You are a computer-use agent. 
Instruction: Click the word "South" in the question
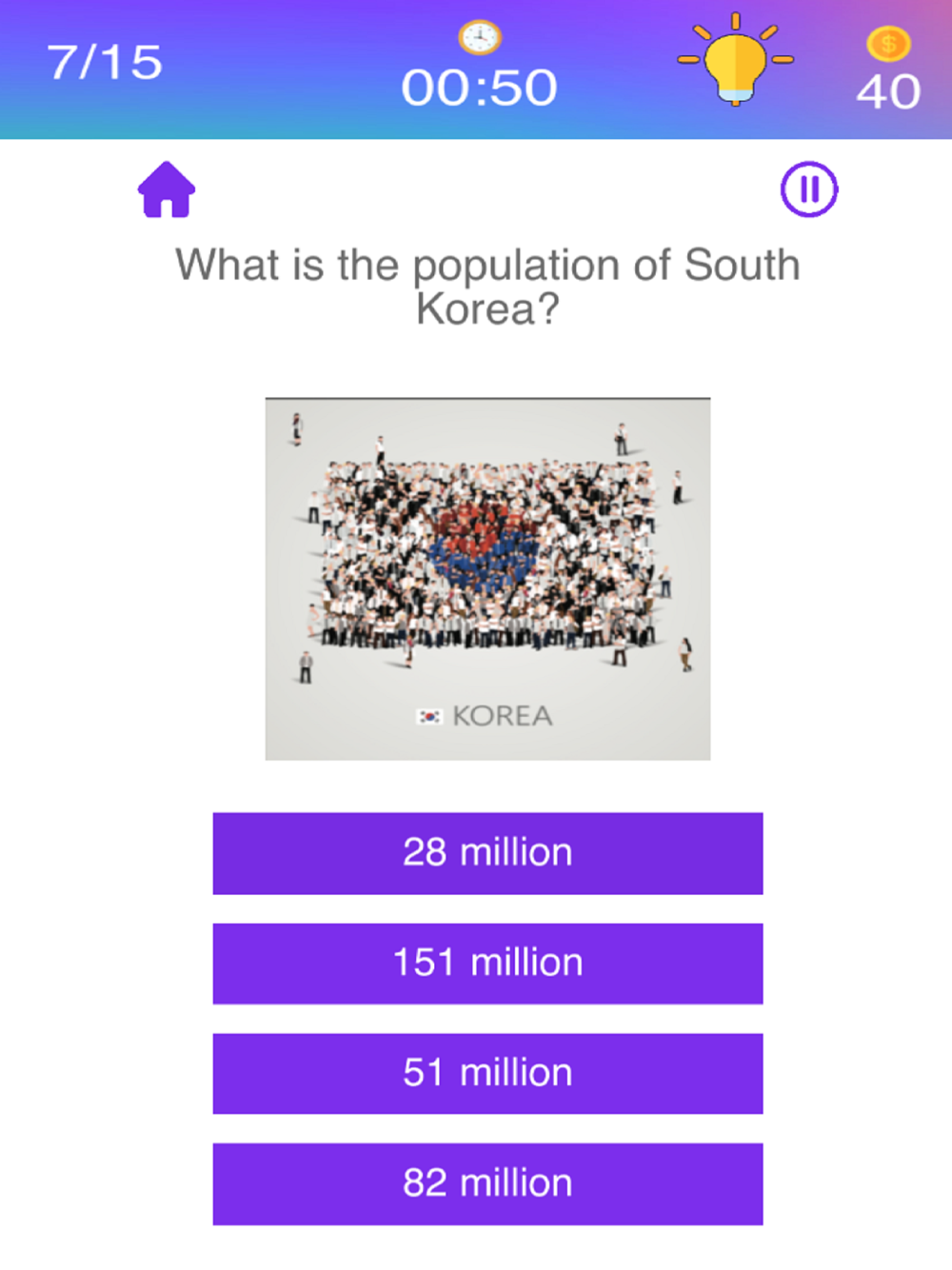tap(743, 264)
